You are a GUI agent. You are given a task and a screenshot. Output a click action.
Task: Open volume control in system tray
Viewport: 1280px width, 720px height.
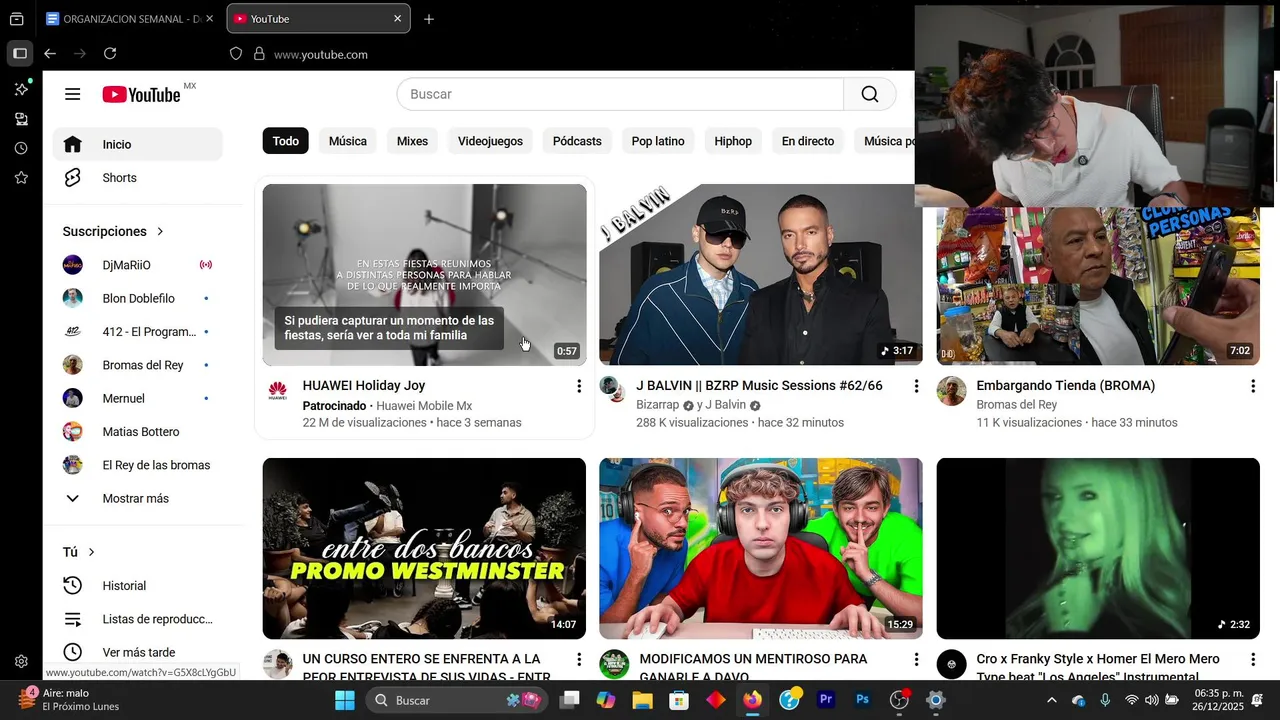click(1152, 700)
